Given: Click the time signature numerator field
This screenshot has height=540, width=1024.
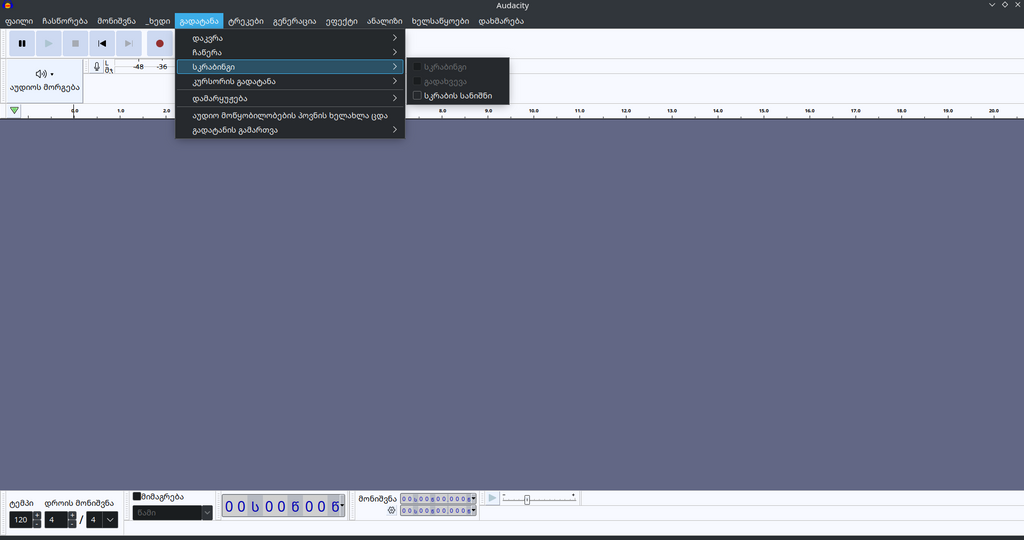Looking at the screenshot, I should click(57, 520).
